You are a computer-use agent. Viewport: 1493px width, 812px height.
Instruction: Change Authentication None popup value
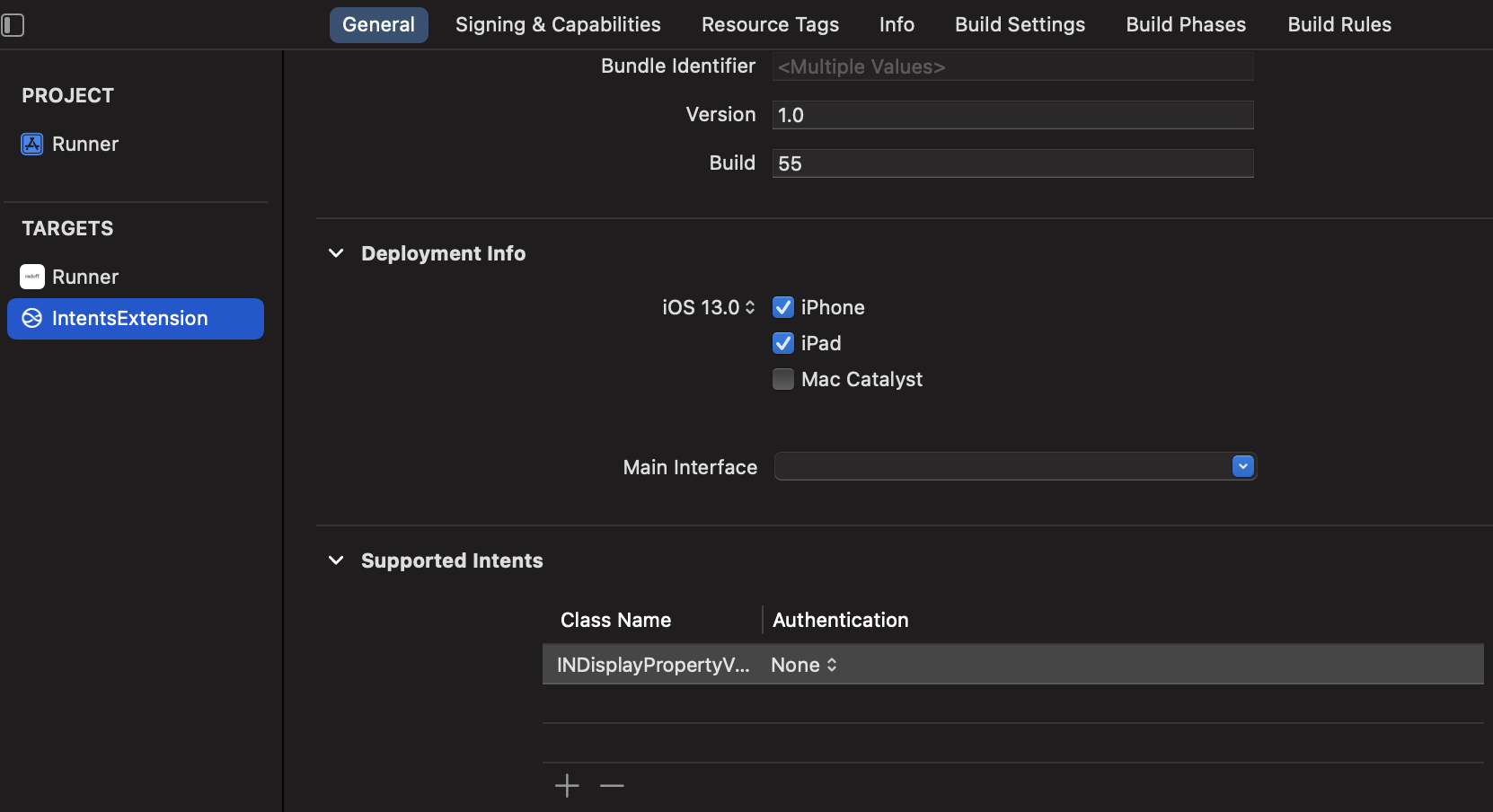(804, 665)
